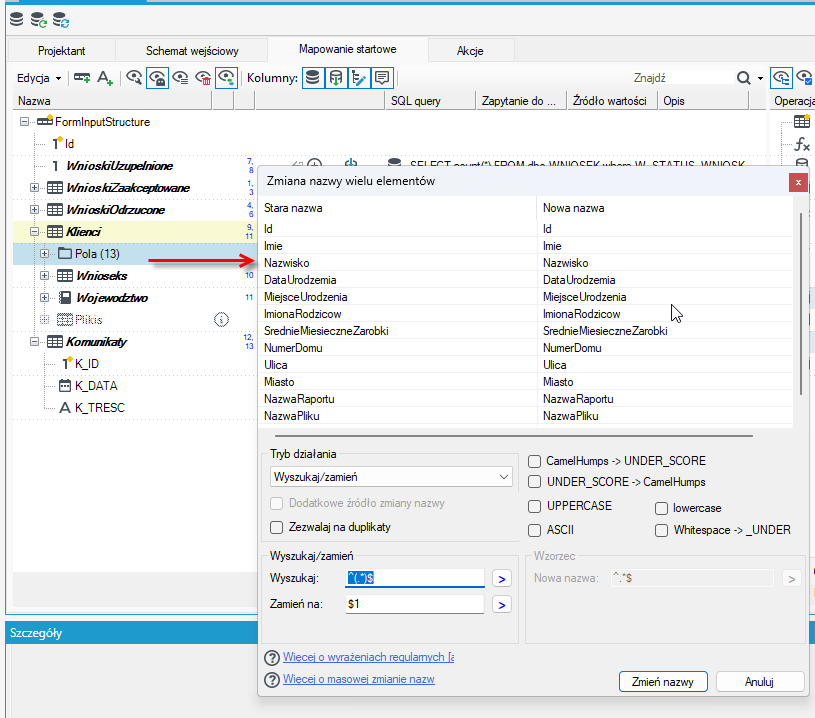
Task: Check the lowercase option
Action: (661, 508)
